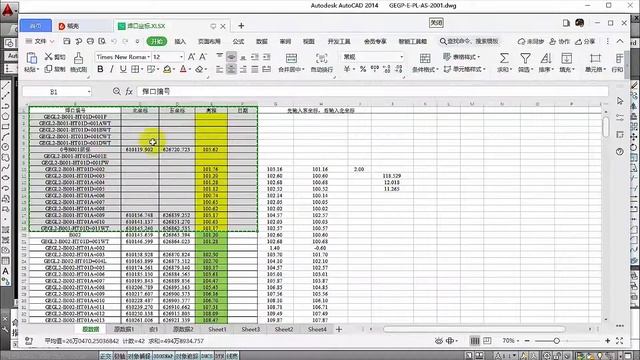Screen dimensions: 640x360
Task: Toggle the horizontal center alignment button
Action: point(231,69)
